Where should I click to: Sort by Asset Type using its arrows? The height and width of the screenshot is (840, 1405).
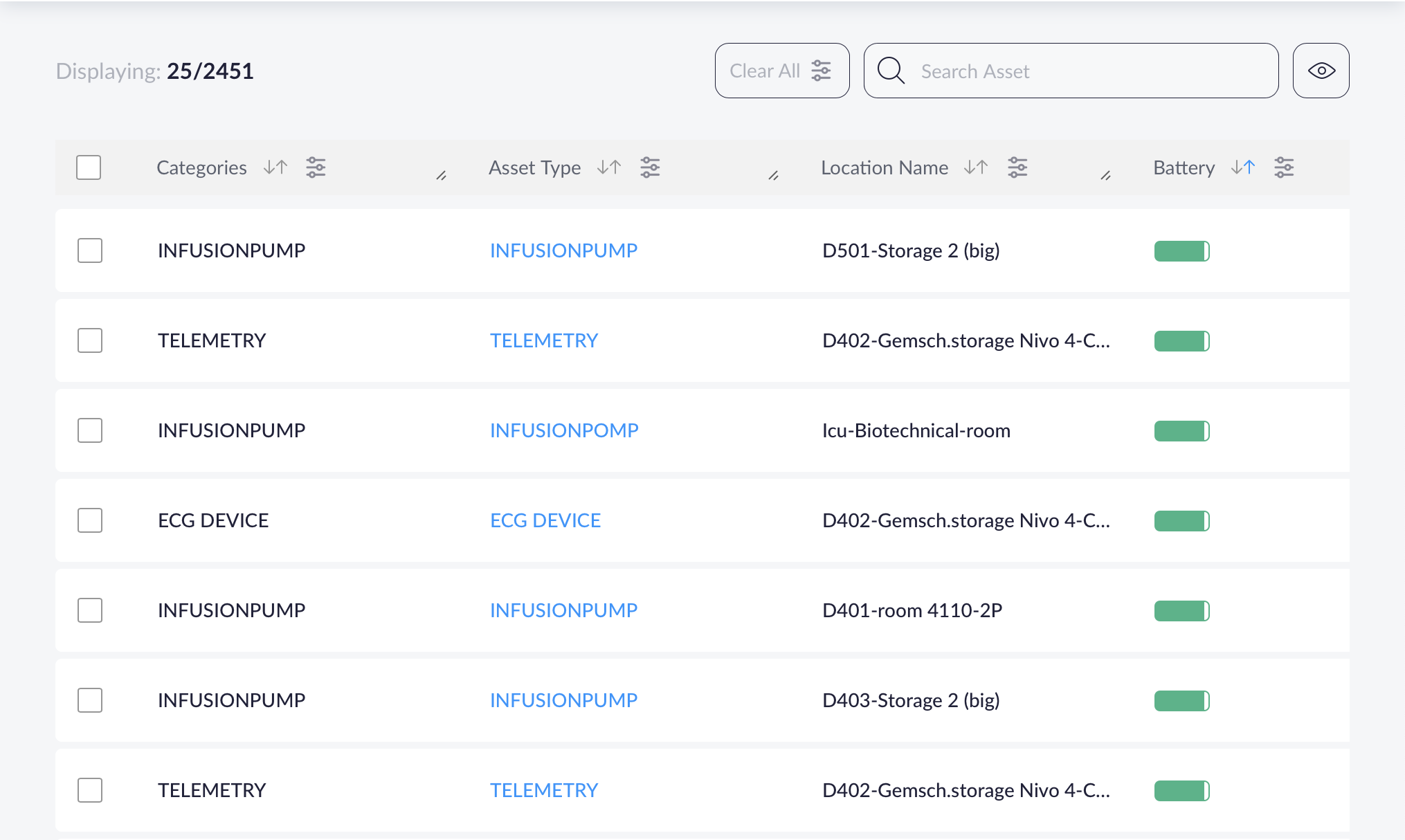click(609, 167)
